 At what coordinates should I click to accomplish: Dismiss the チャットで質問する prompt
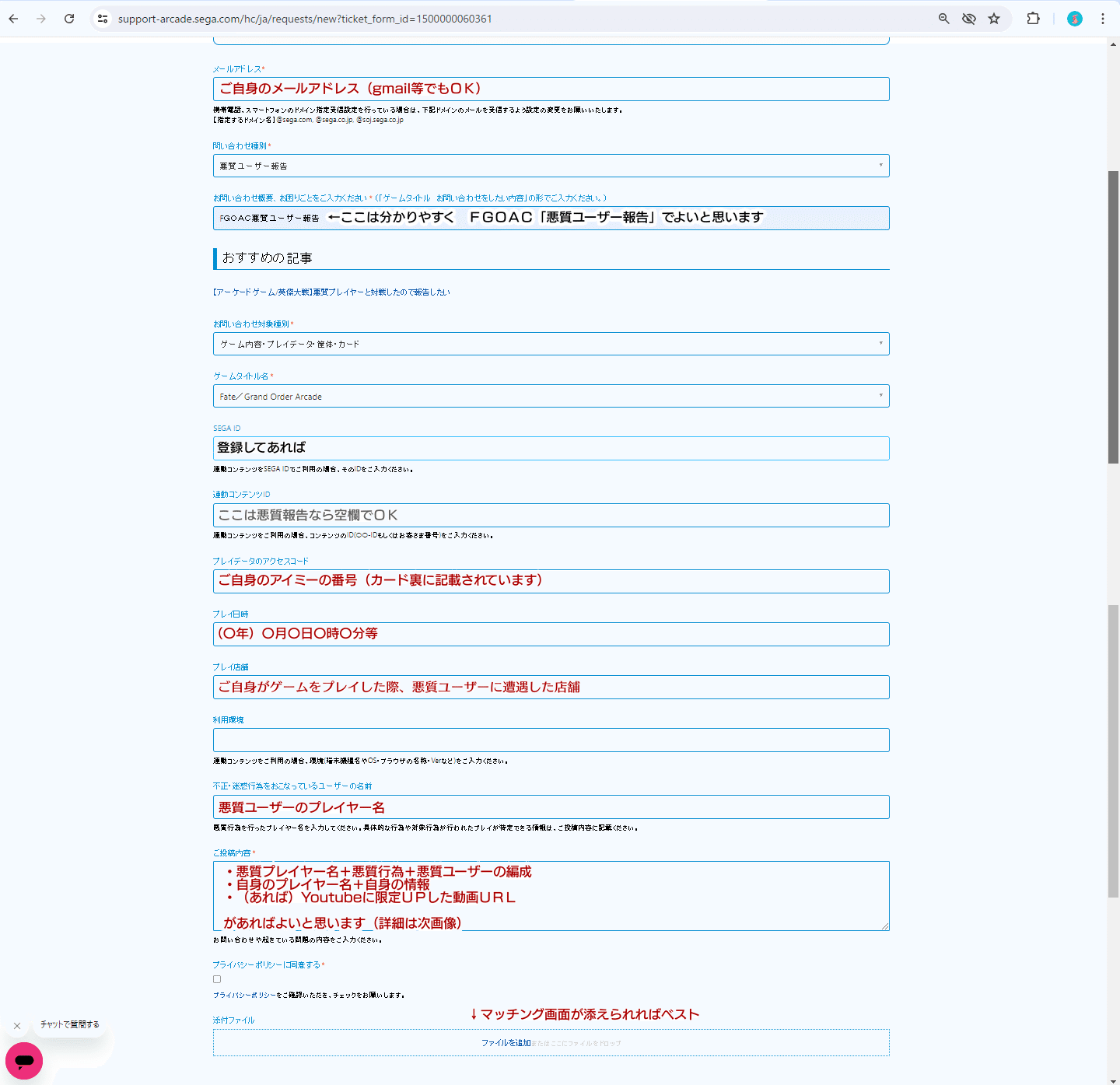(17, 1026)
